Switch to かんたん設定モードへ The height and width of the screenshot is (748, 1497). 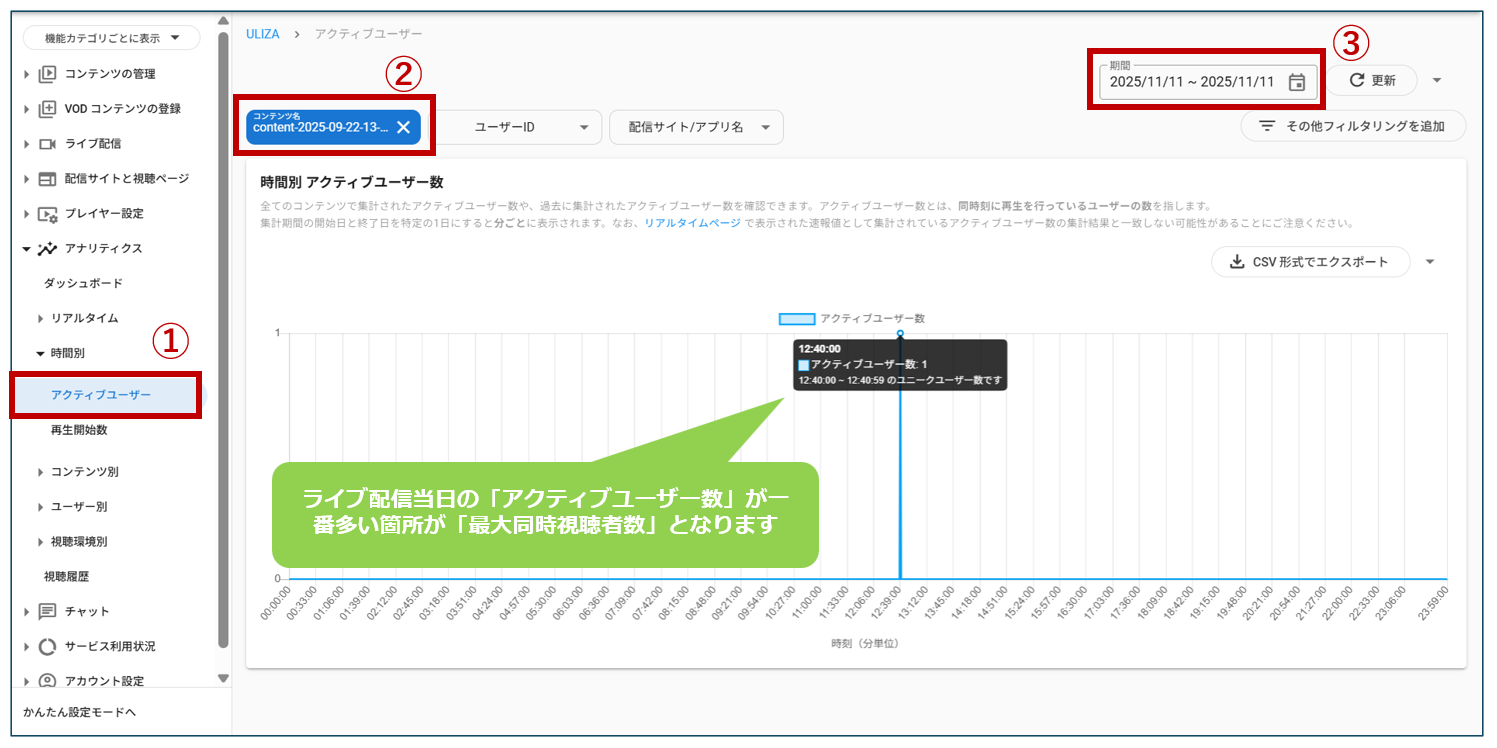tap(79, 712)
